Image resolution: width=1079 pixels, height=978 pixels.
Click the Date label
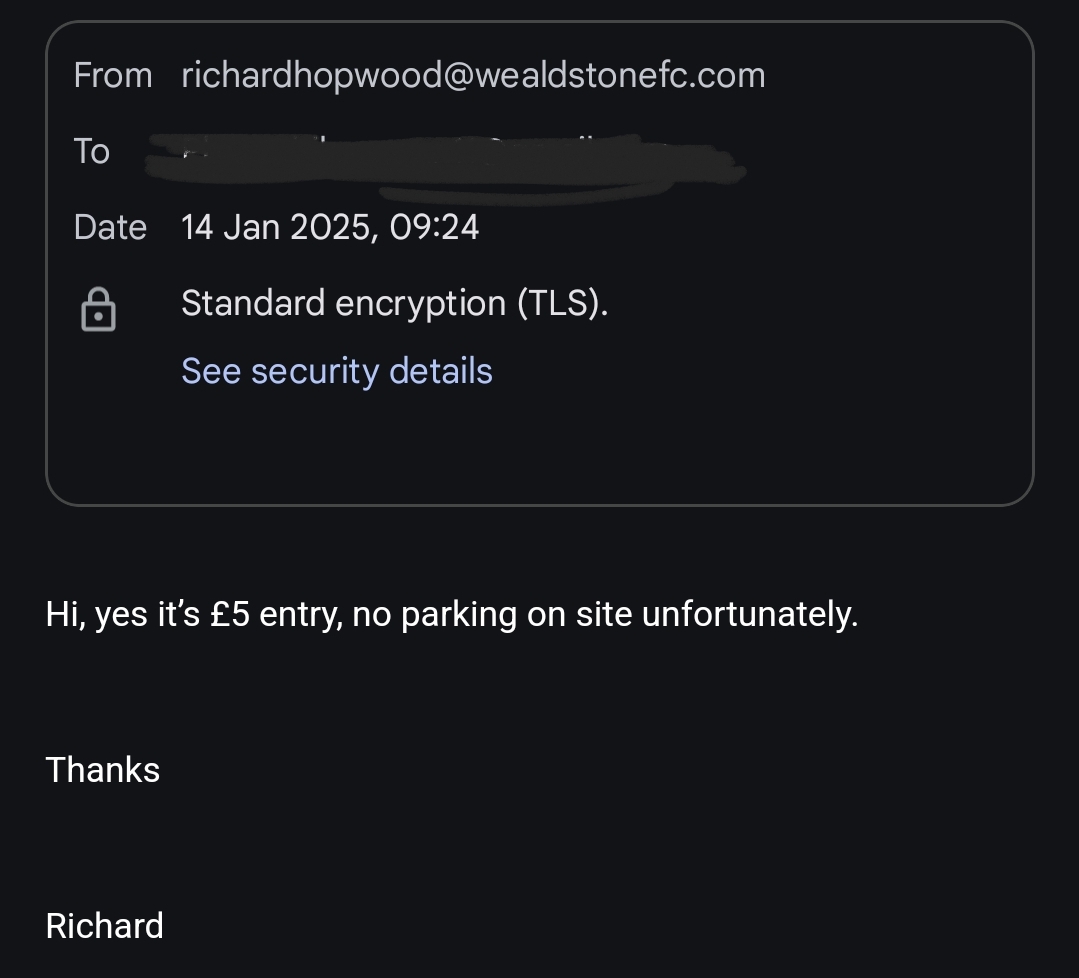point(110,227)
